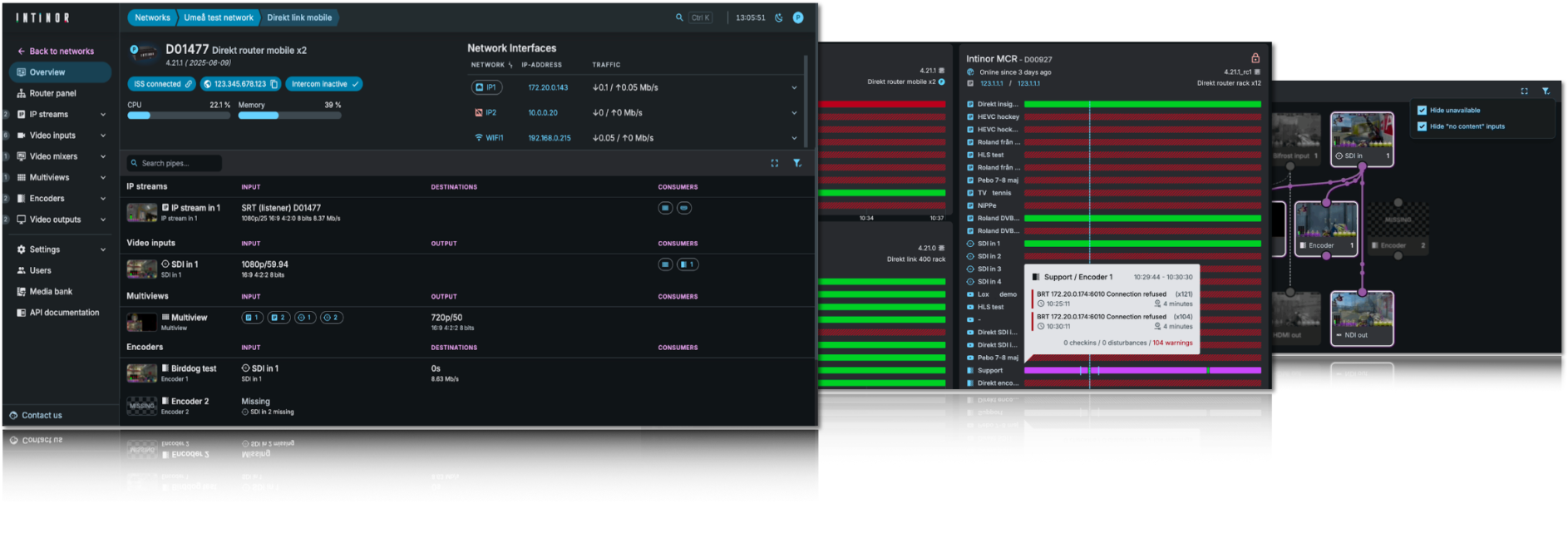Click the lock icon on Intinor MCR card

1255,58
